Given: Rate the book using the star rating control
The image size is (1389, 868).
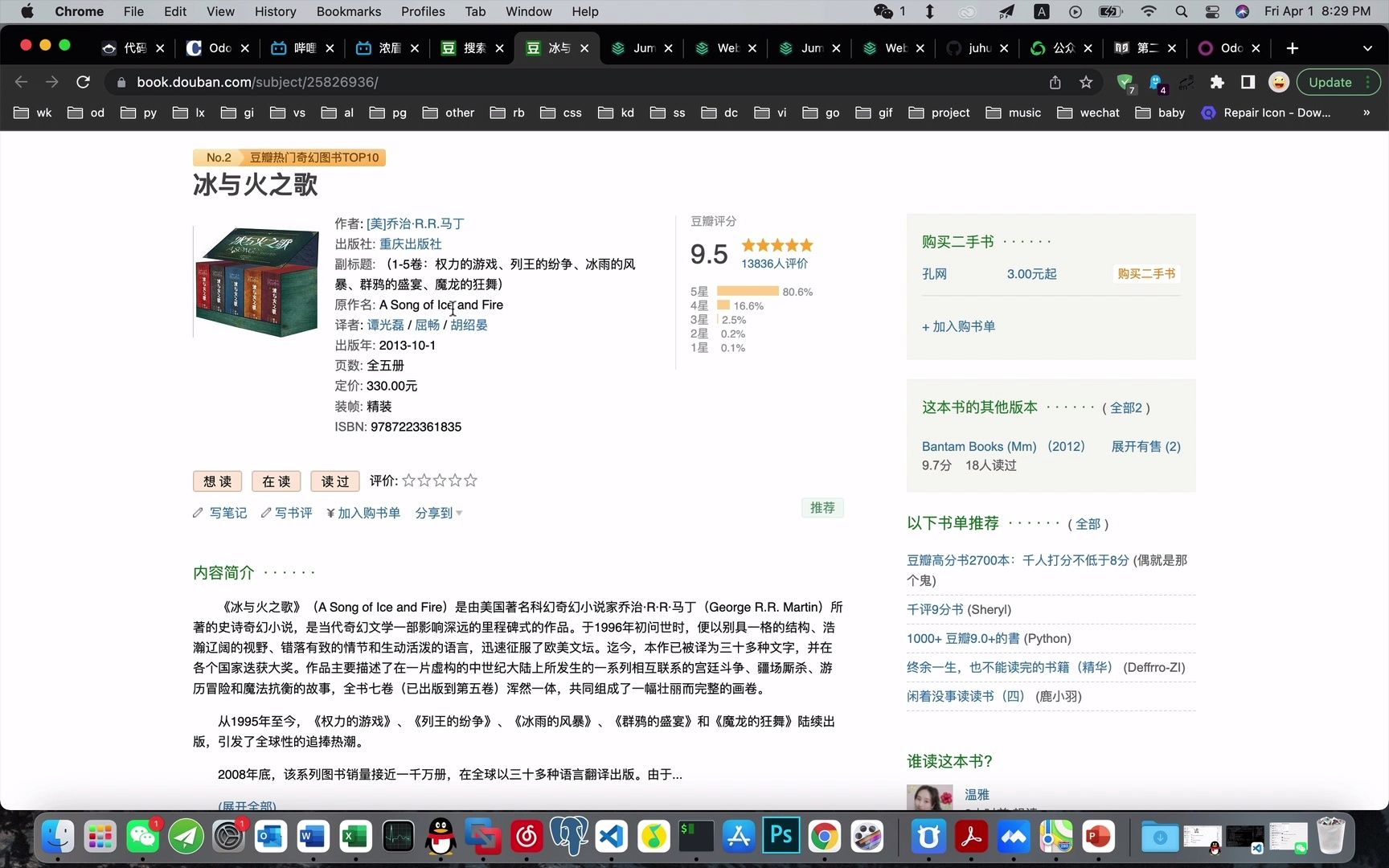Looking at the screenshot, I should (x=439, y=480).
